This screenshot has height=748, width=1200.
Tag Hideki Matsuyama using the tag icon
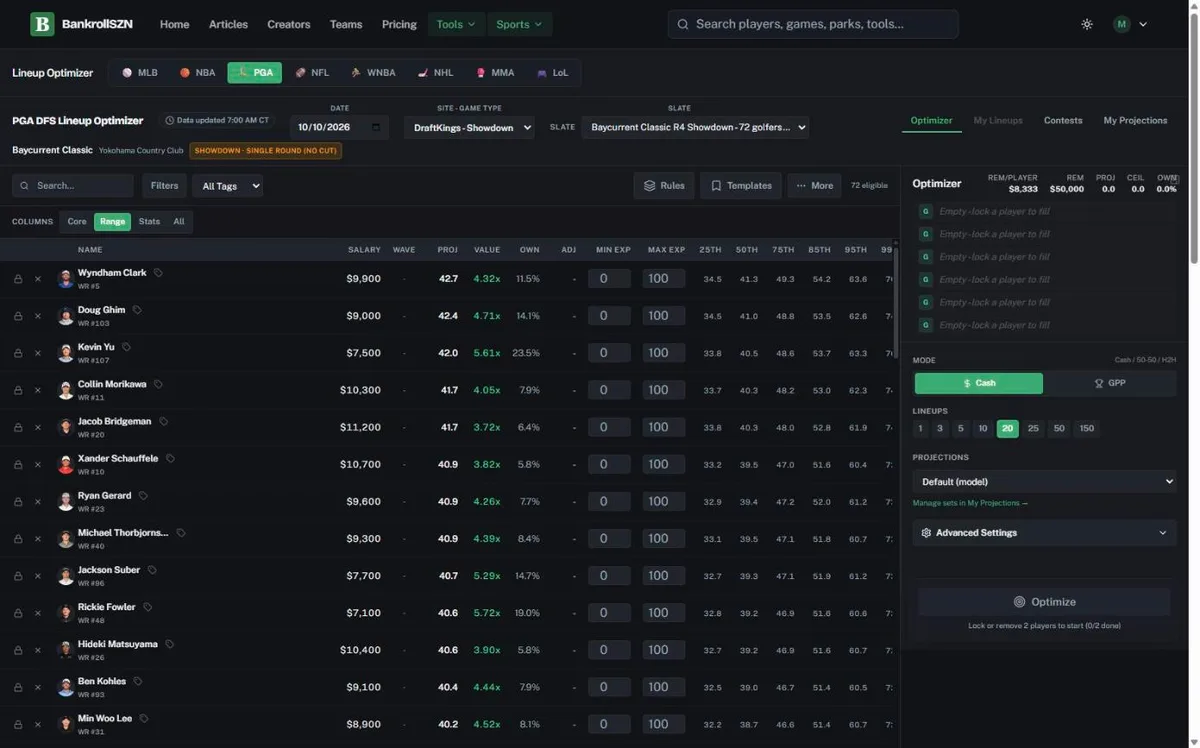point(169,644)
